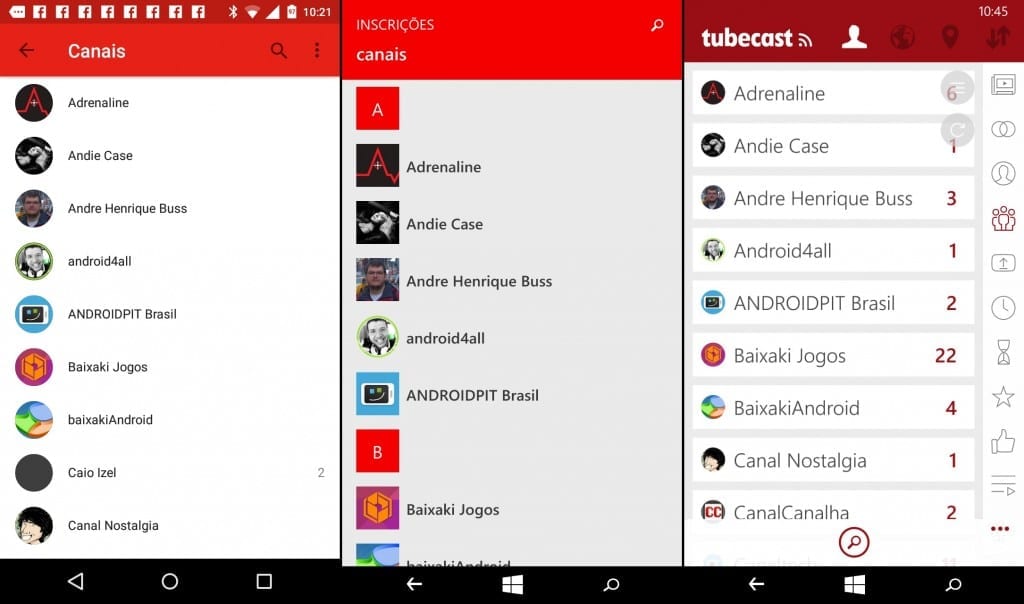Viewport: 1024px width, 604px height.
Task: Open the three-dot overflow menu in Canais
Action: tap(317, 51)
